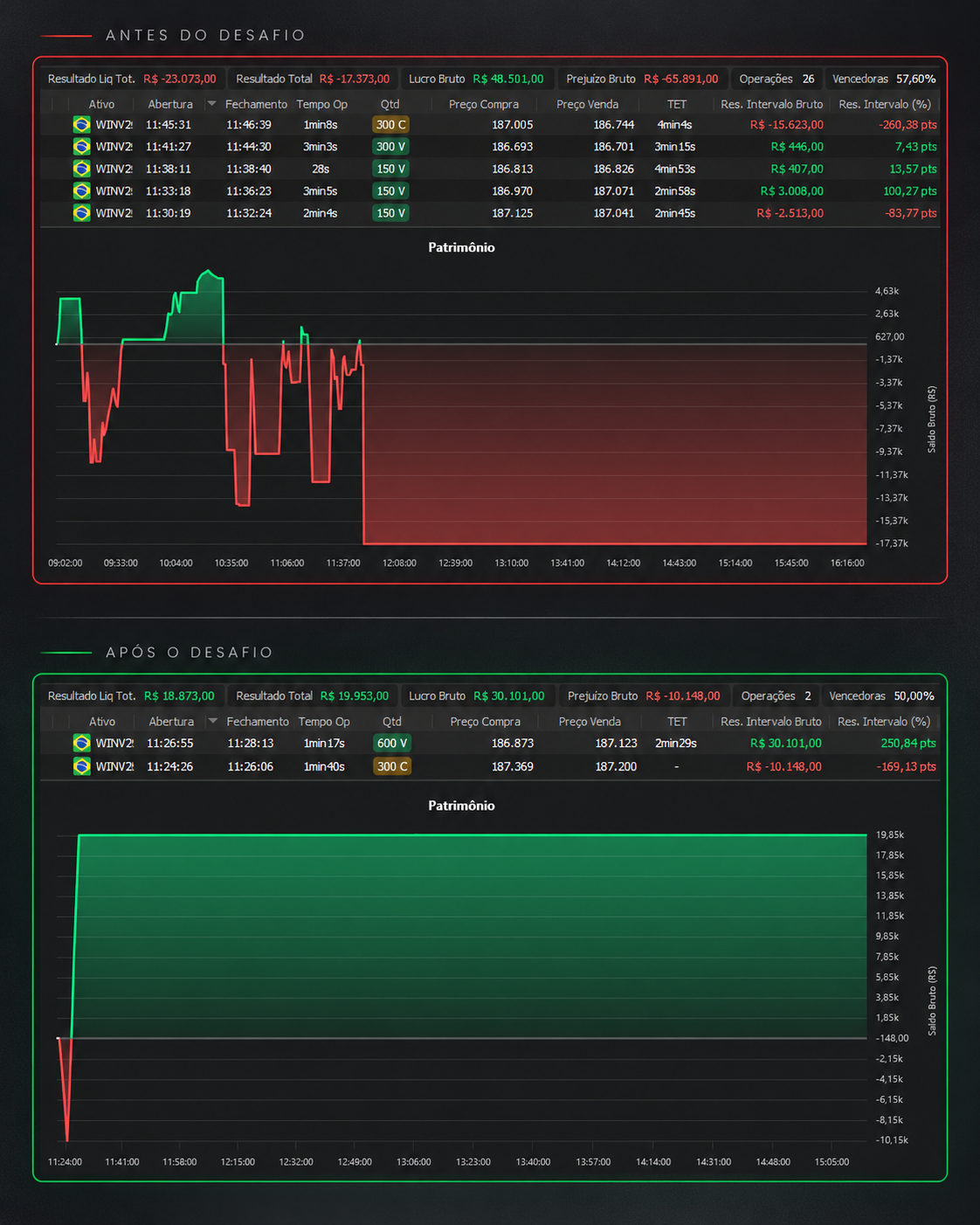Click the Res. Intervalo Bruto header in the Após o Desafio table
Image resolution: width=980 pixels, height=1225 pixels.
click(x=771, y=722)
